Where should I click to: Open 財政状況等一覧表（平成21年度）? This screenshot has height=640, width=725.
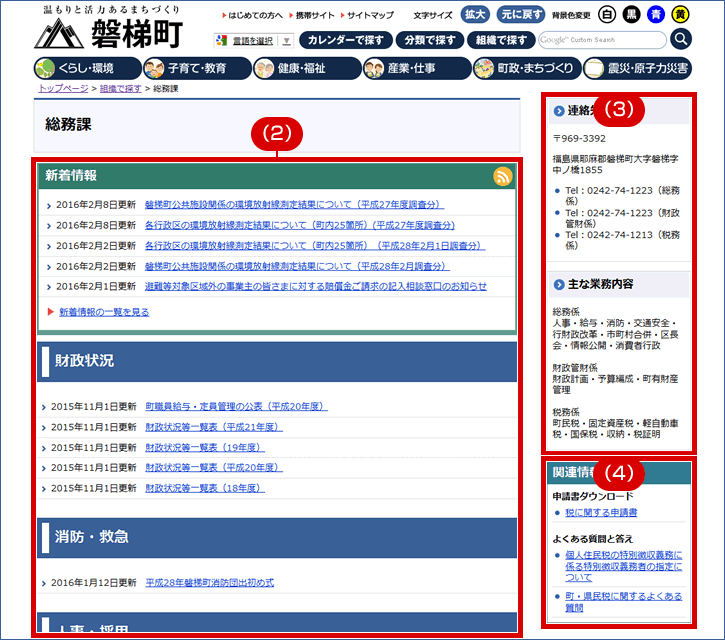coord(214,427)
